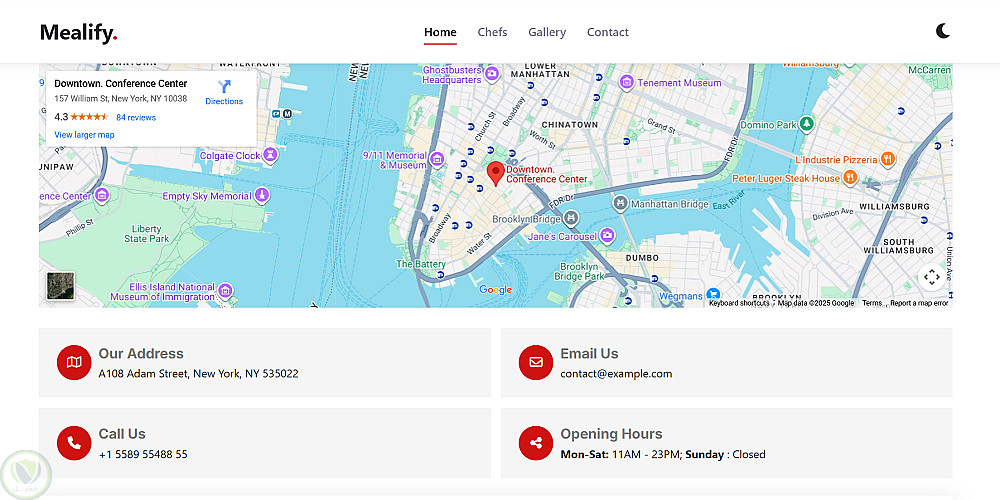Toggle dark mode with the moon icon
The height and width of the screenshot is (500, 1000).
(x=943, y=31)
